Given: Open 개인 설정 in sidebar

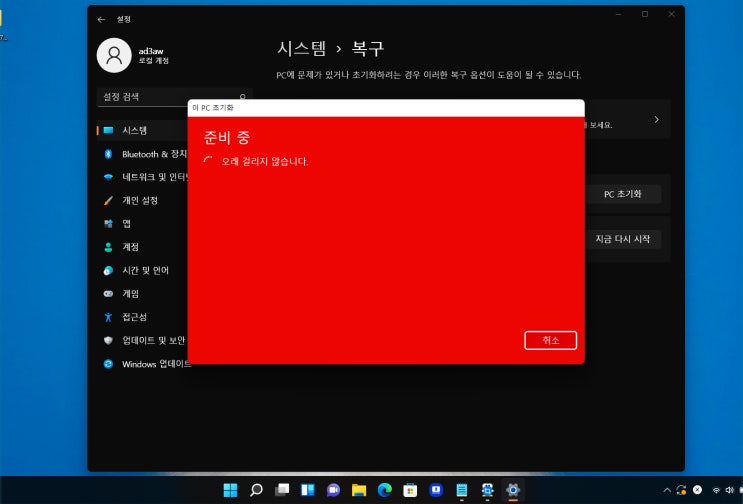Looking at the screenshot, I should pos(142,200).
